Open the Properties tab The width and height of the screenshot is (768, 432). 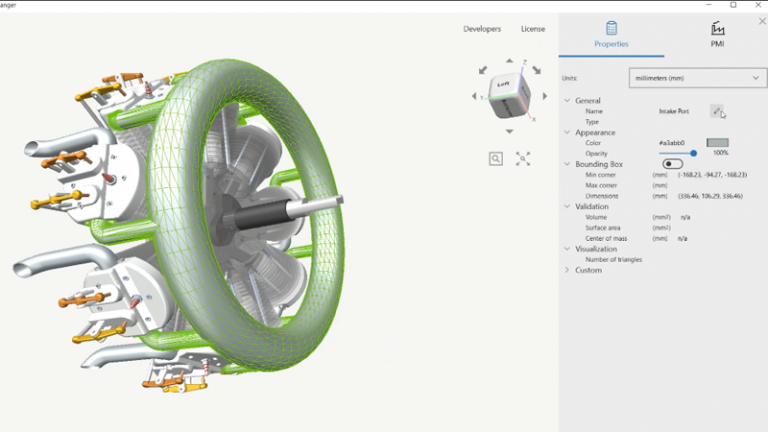click(x=611, y=35)
